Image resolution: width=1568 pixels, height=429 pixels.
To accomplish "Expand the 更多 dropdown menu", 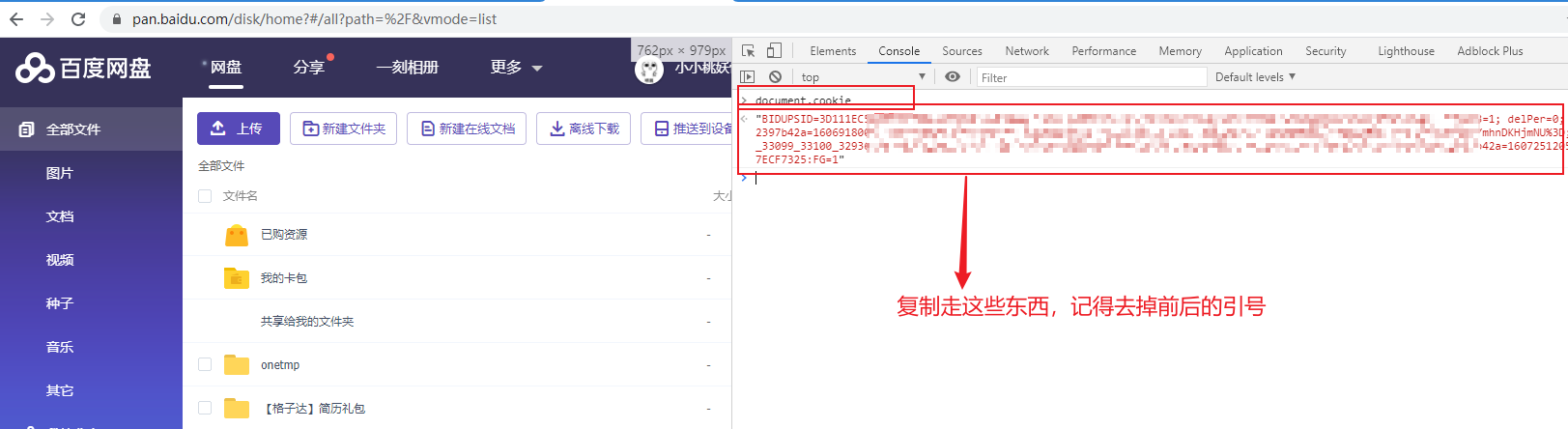I will (x=516, y=67).
